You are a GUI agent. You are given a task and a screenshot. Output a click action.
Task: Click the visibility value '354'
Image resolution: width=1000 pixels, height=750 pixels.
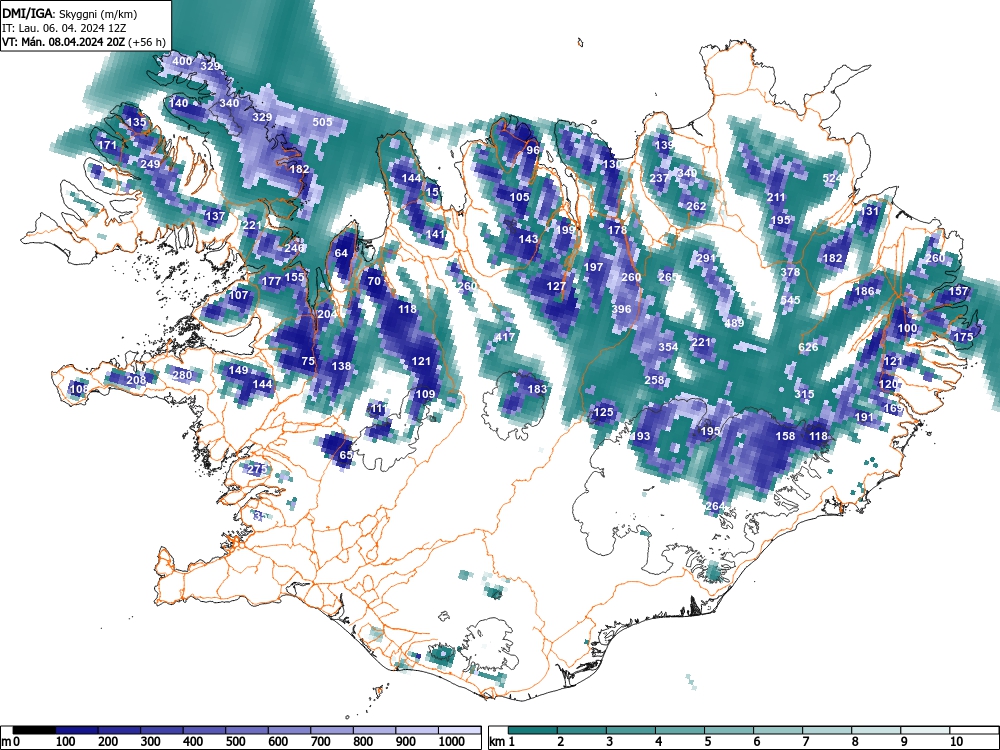point(668,347)
